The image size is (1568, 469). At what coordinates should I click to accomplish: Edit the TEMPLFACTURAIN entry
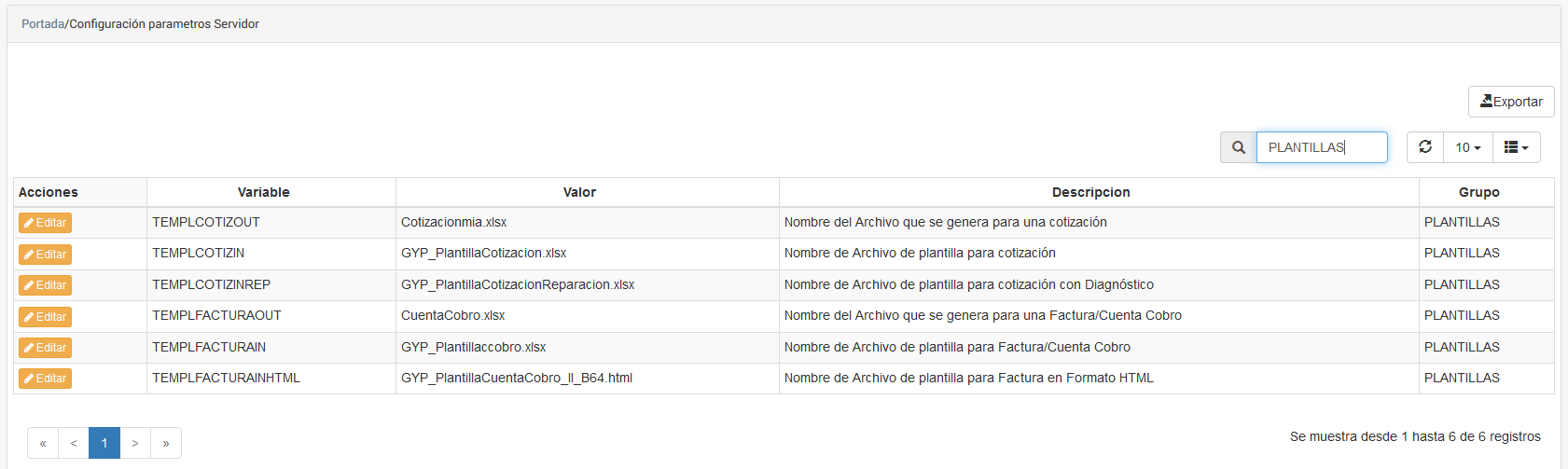45,348
